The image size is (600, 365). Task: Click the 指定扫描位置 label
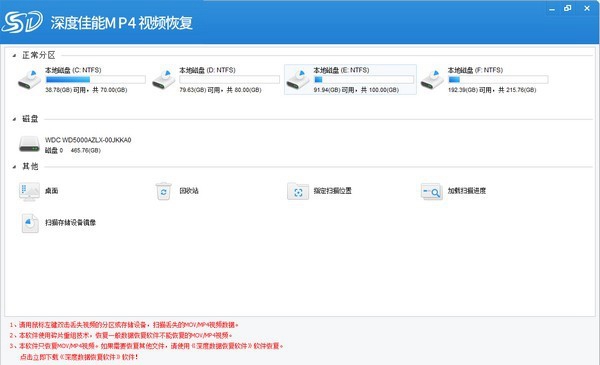click(x=333, y=191)
